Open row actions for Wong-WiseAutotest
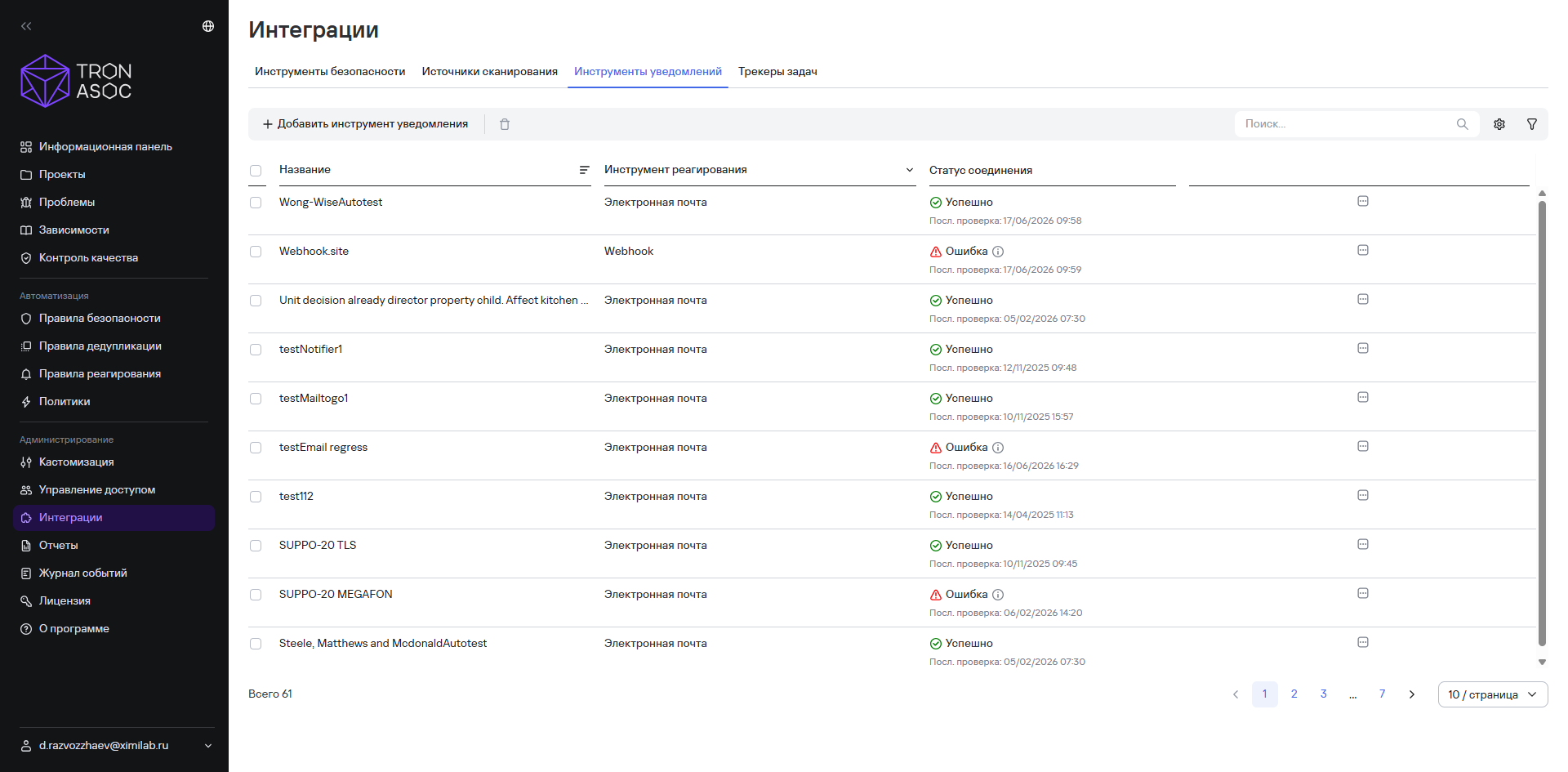The width and height of the screenshot is (1568, 772). [x=1363, y=201]
